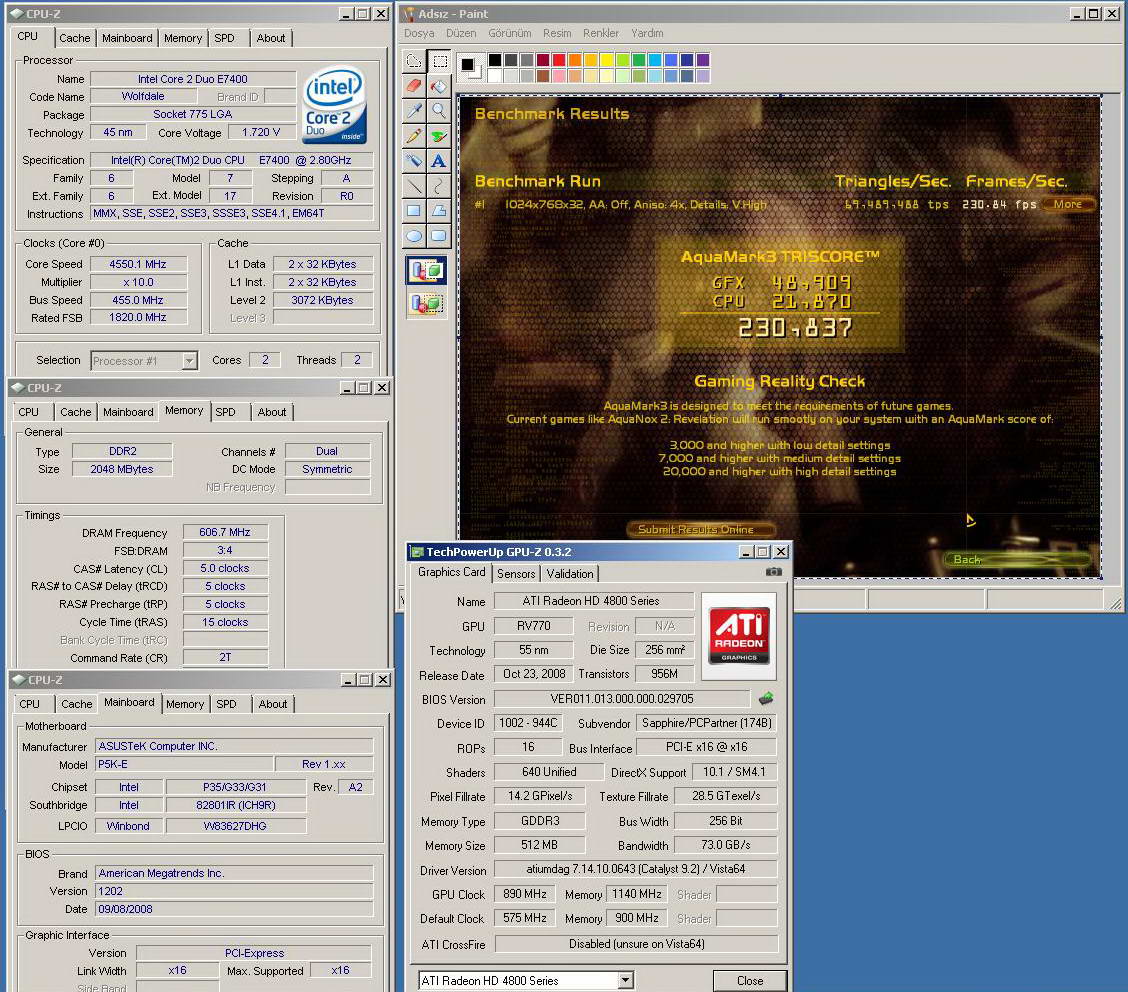Pick the white color swatch in Paint palette

(x=495, y=76)
